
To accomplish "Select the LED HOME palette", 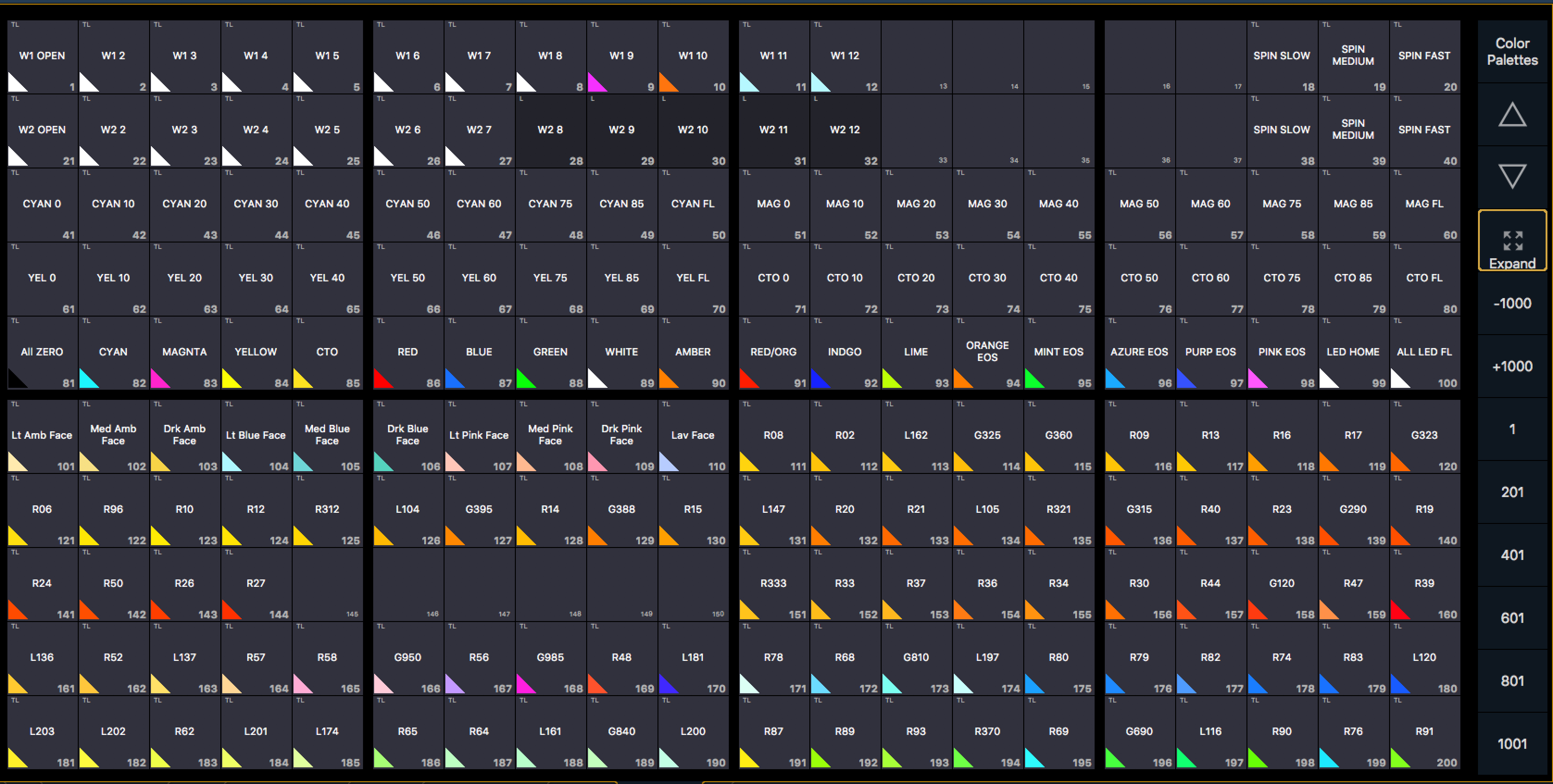I will click(1353, 354).
